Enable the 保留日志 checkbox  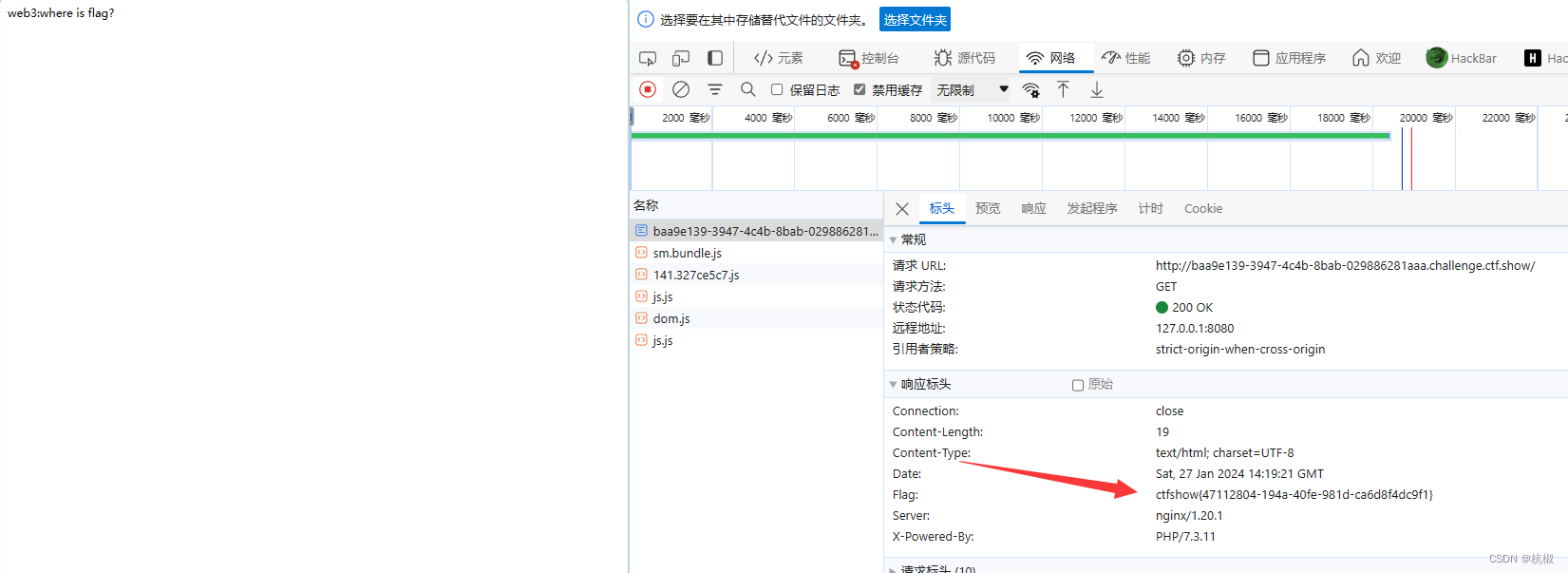click(777, 89)
